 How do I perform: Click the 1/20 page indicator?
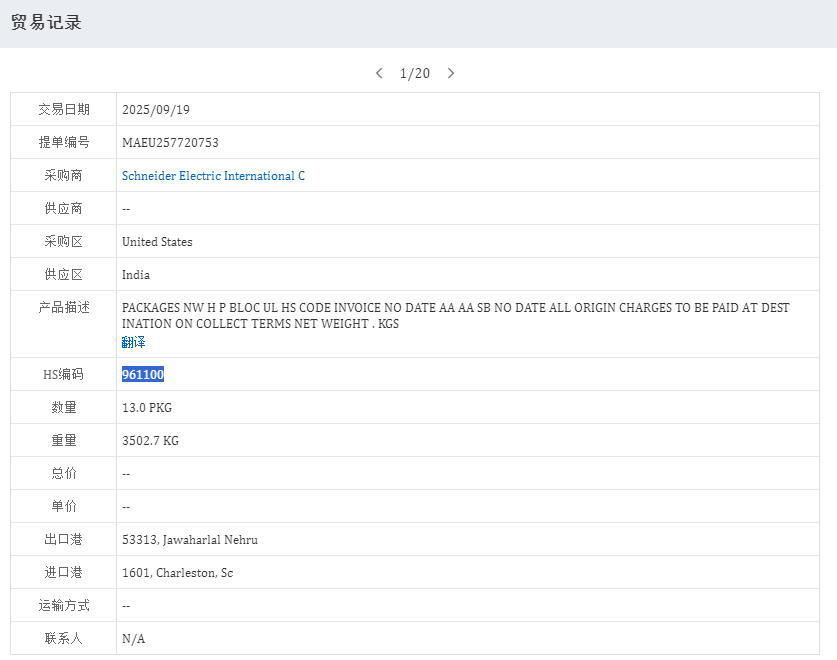pos(414,73)
